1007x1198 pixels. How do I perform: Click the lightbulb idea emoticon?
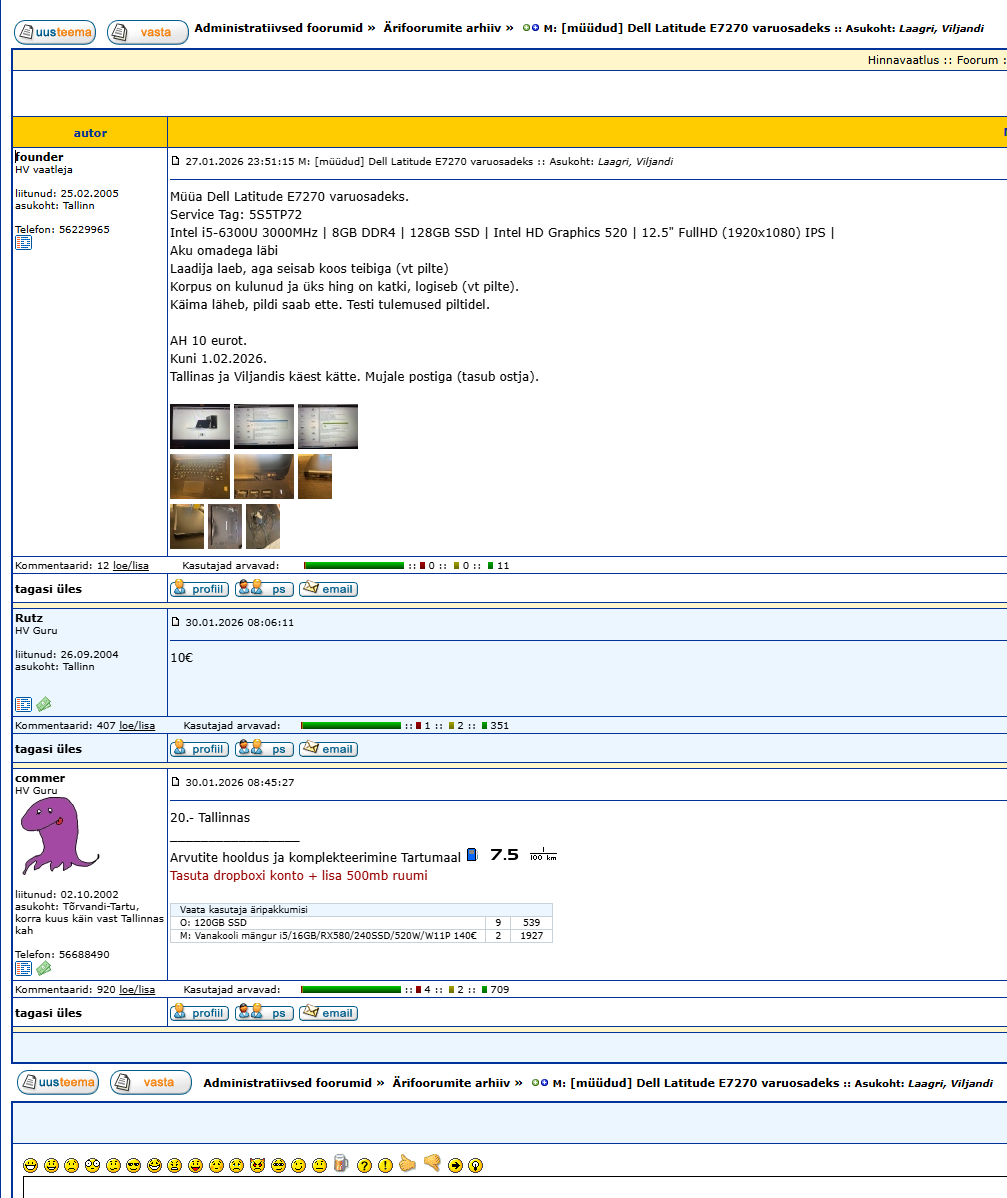(x=475, y=1165)
